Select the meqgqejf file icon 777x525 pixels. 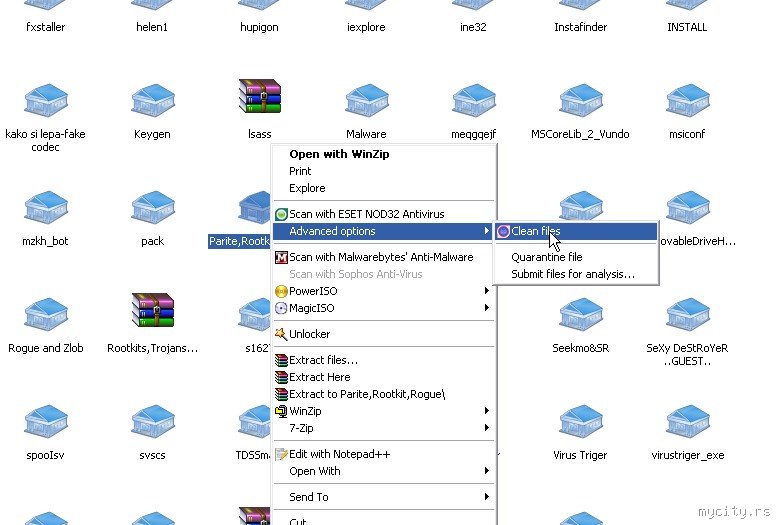pyautogui.click(x=474, y=100)
